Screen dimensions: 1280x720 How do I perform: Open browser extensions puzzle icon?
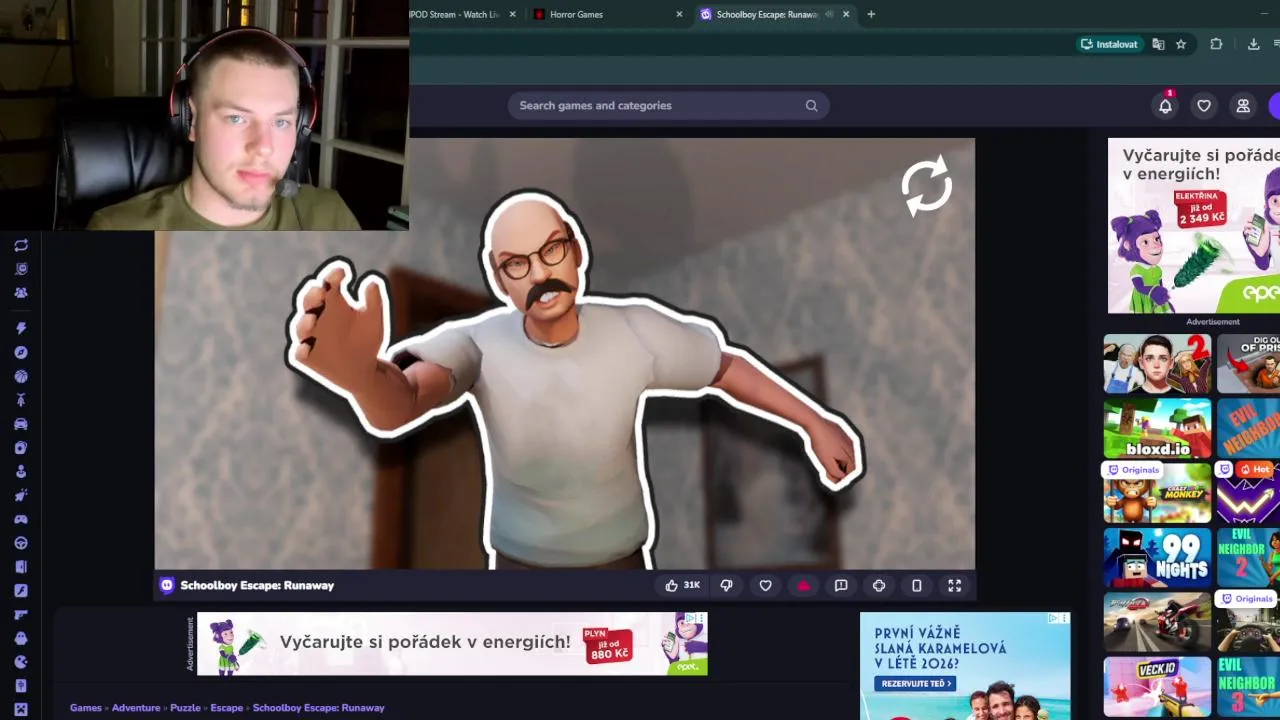[1216, 44]
